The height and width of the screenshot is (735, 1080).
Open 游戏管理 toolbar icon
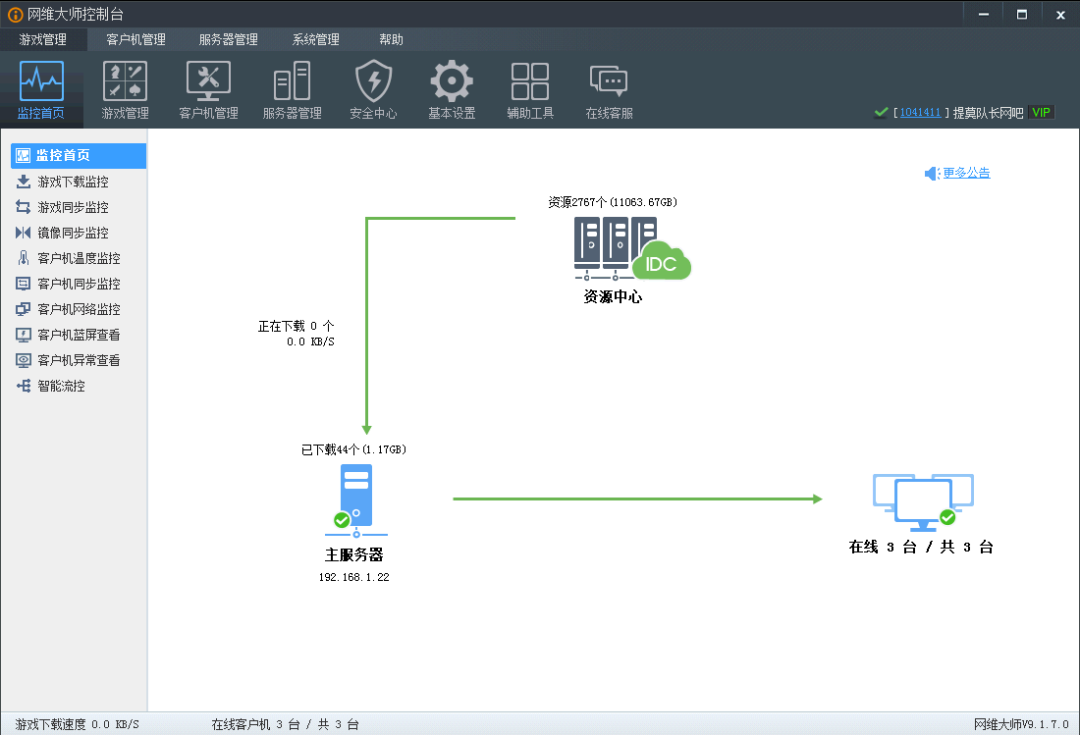click(125, 90)
